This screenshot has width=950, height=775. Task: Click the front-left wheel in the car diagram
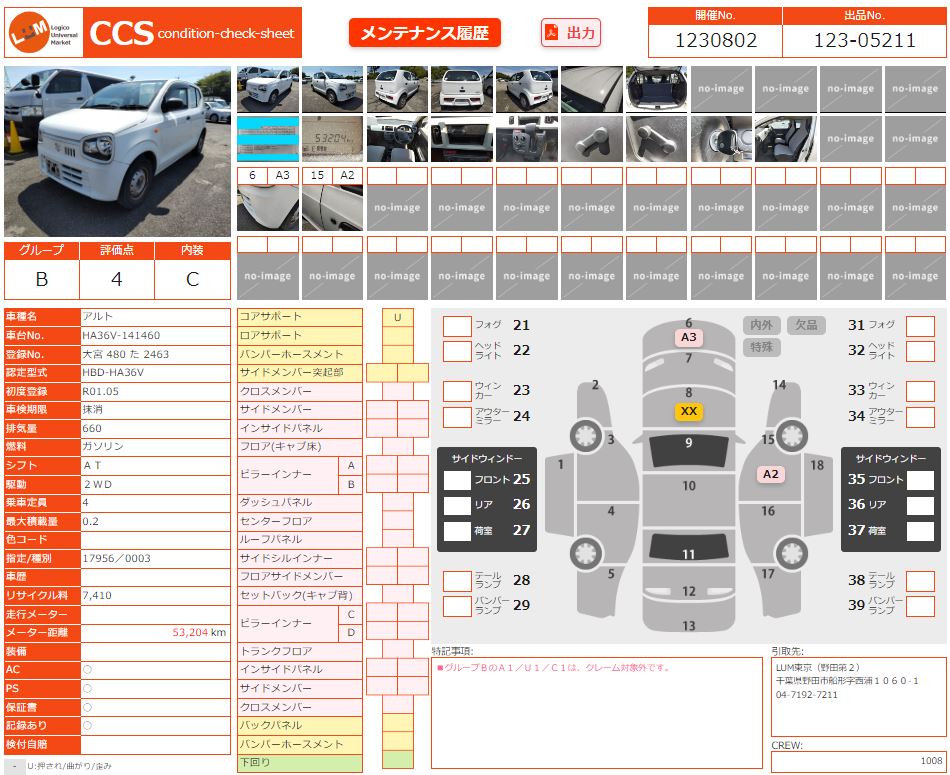coord(584,435)
